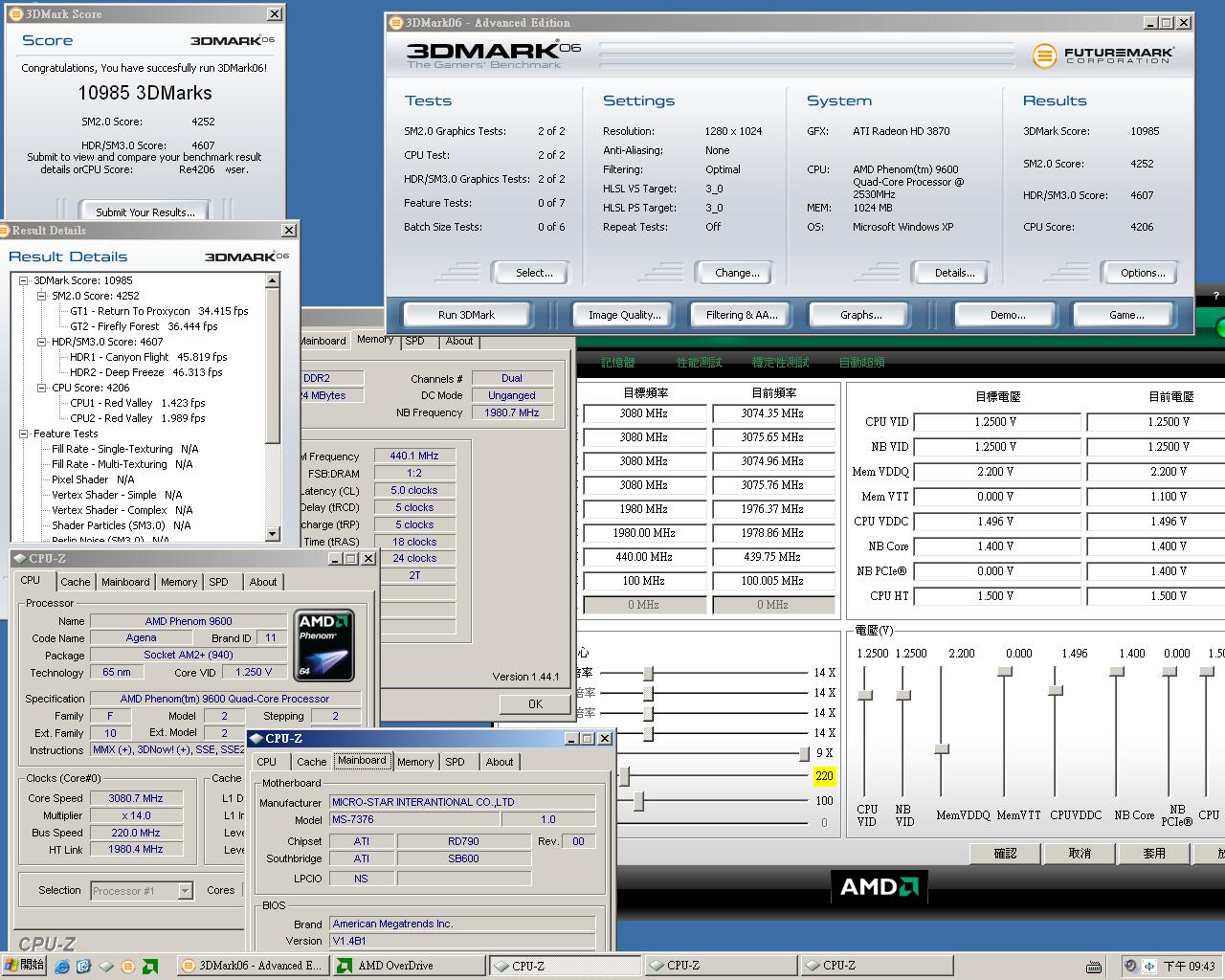The height and width of the screenshot is (980, 1225).
Task: Click the 套用 button in OverDrive
Action: coord(1154,854)
